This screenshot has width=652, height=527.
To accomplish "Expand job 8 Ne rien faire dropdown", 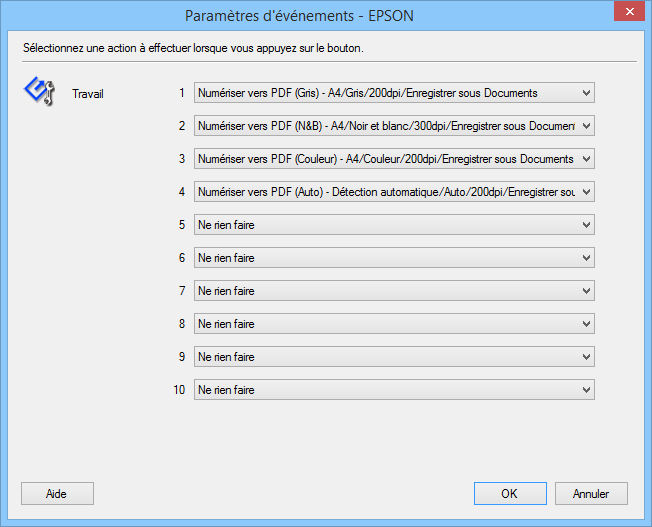I will pos(394,324).
